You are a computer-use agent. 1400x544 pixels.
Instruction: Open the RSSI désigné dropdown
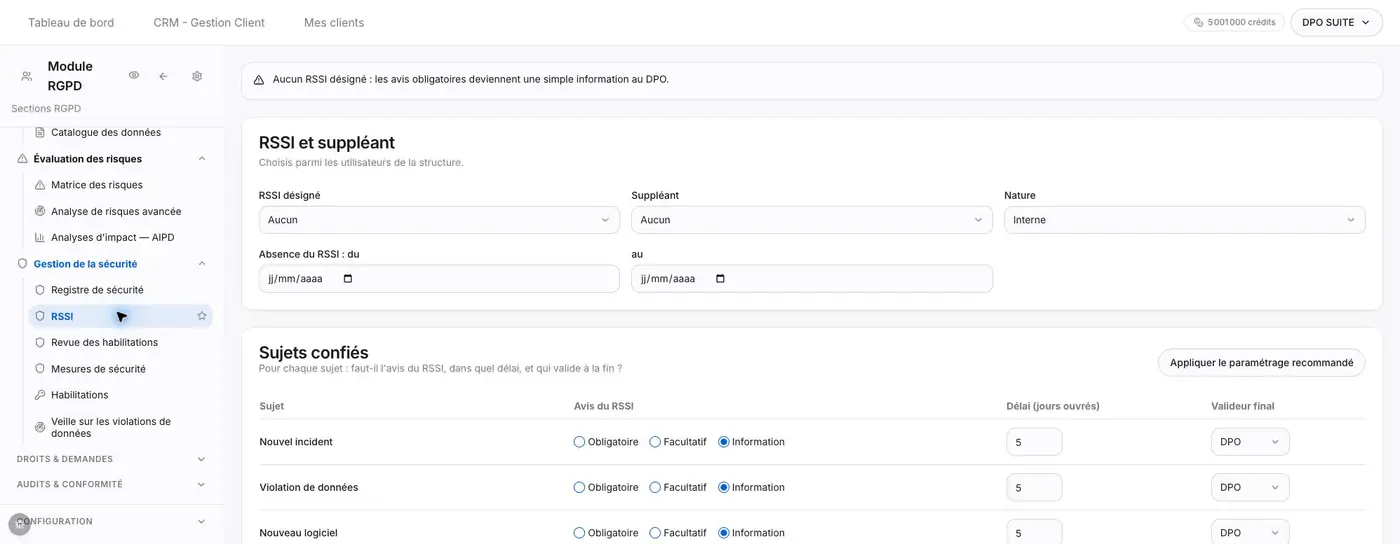439,220
